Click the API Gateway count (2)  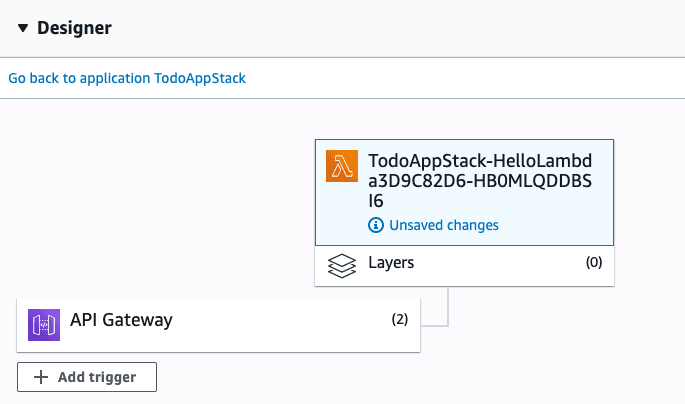(x=400, y=321)
